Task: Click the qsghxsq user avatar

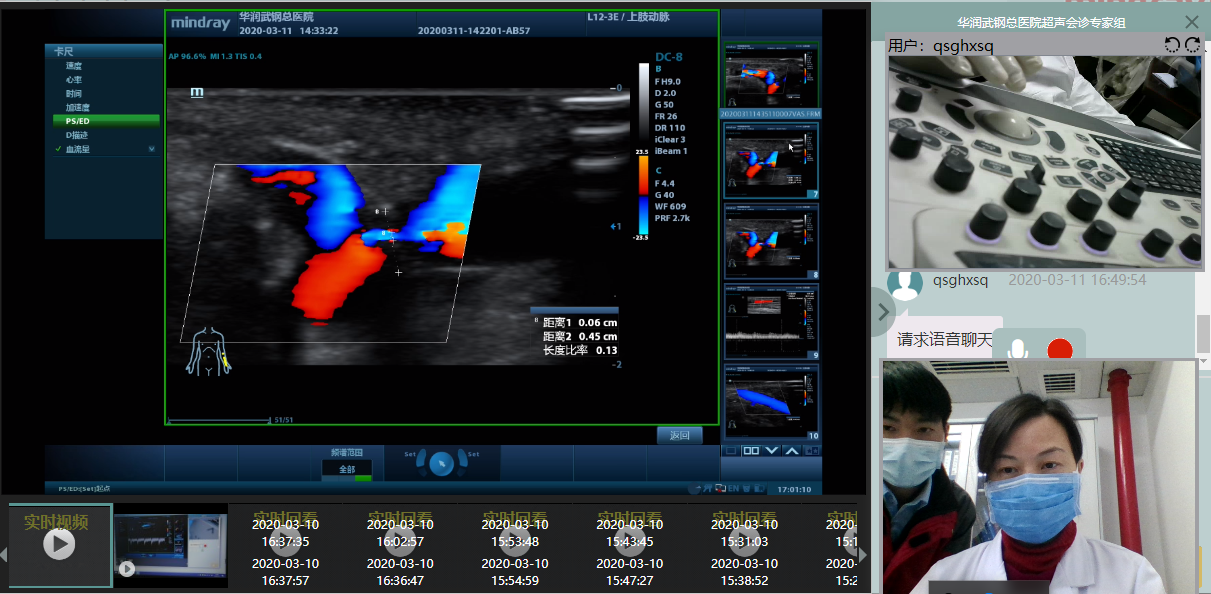Action: coord(905,282)
